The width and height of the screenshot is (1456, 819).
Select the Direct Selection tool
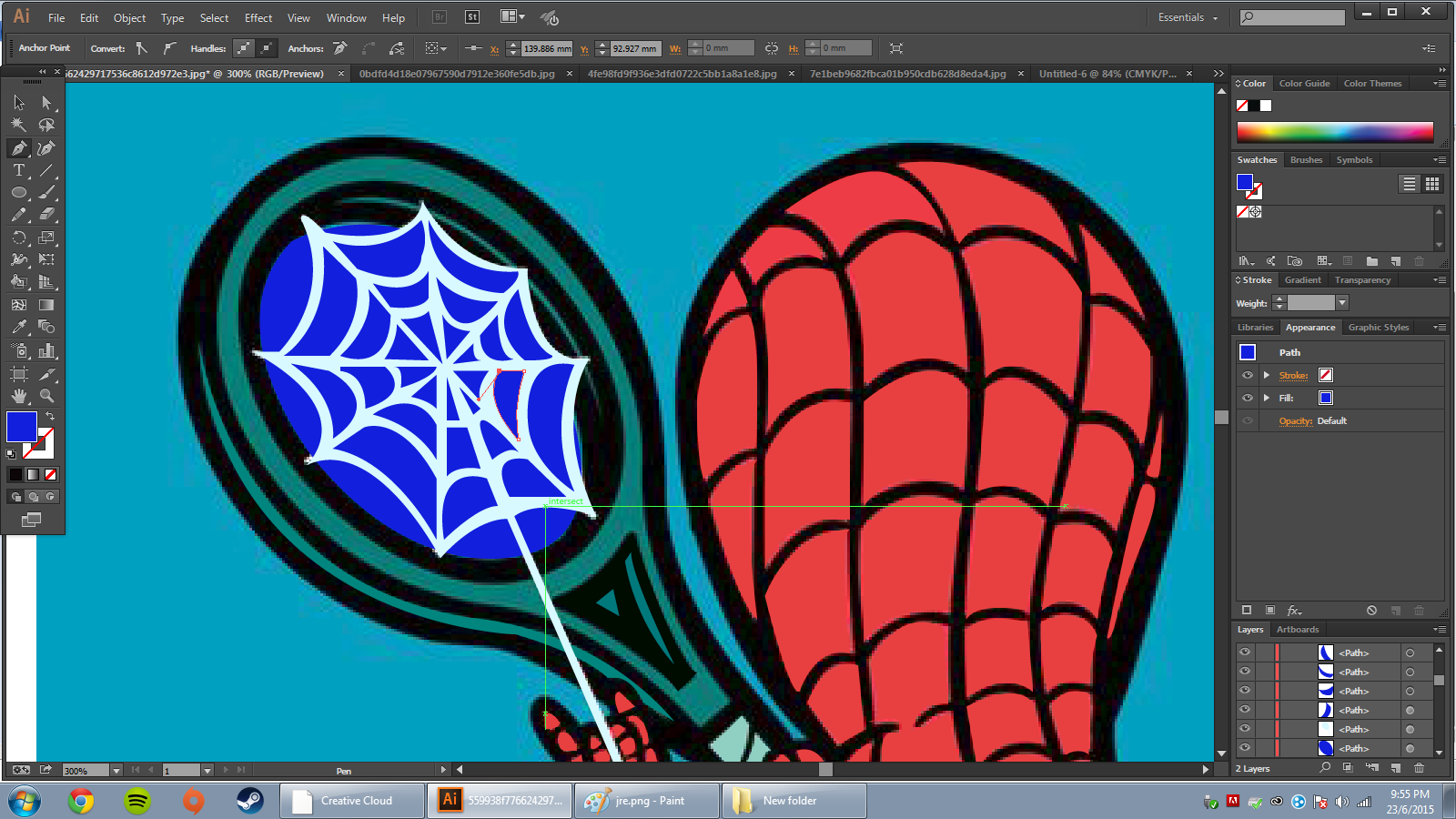[46, 103]
